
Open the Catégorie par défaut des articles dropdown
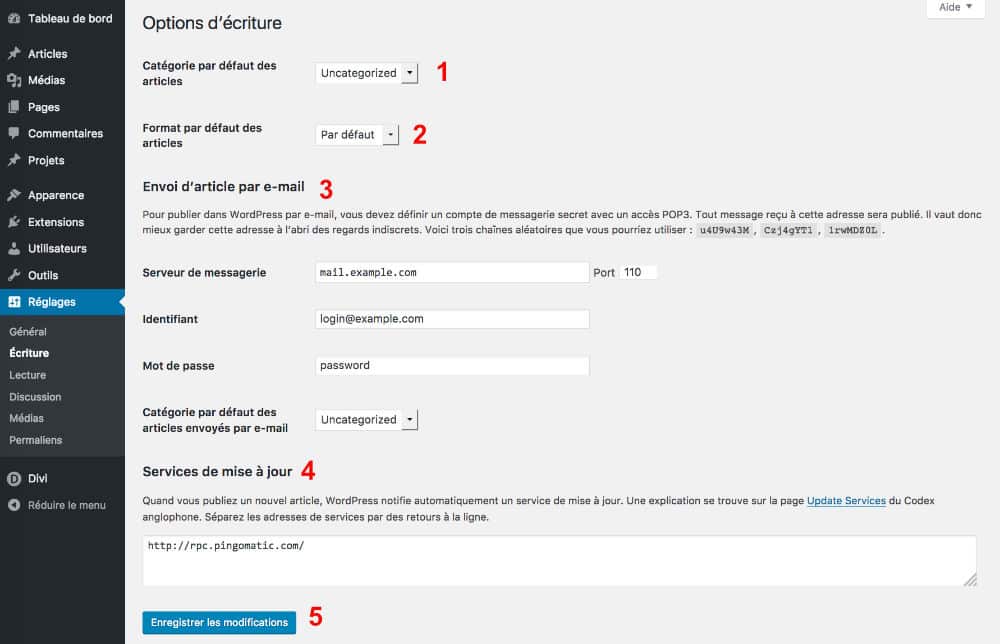point(366,72)
